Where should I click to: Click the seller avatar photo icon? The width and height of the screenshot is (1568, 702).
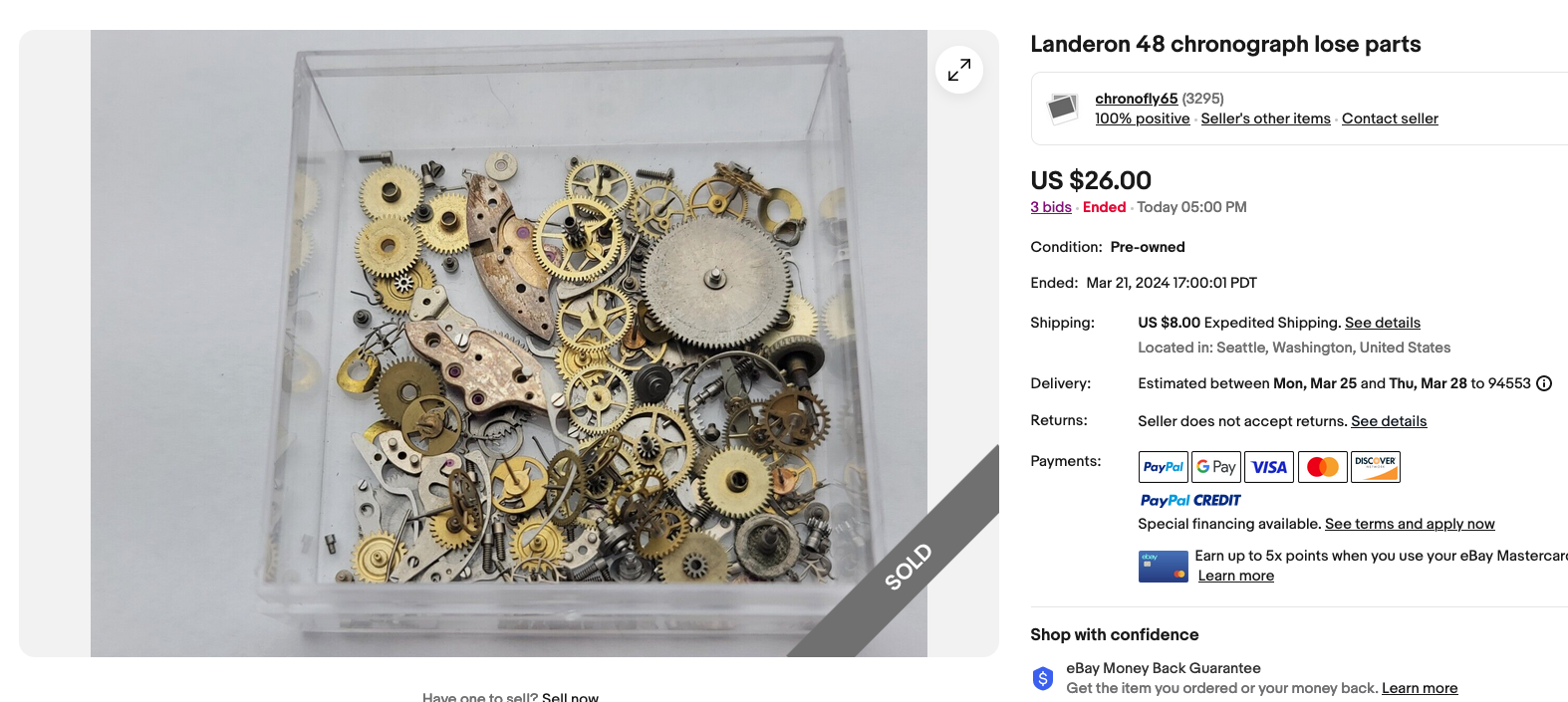click(x=1063, y=108)
